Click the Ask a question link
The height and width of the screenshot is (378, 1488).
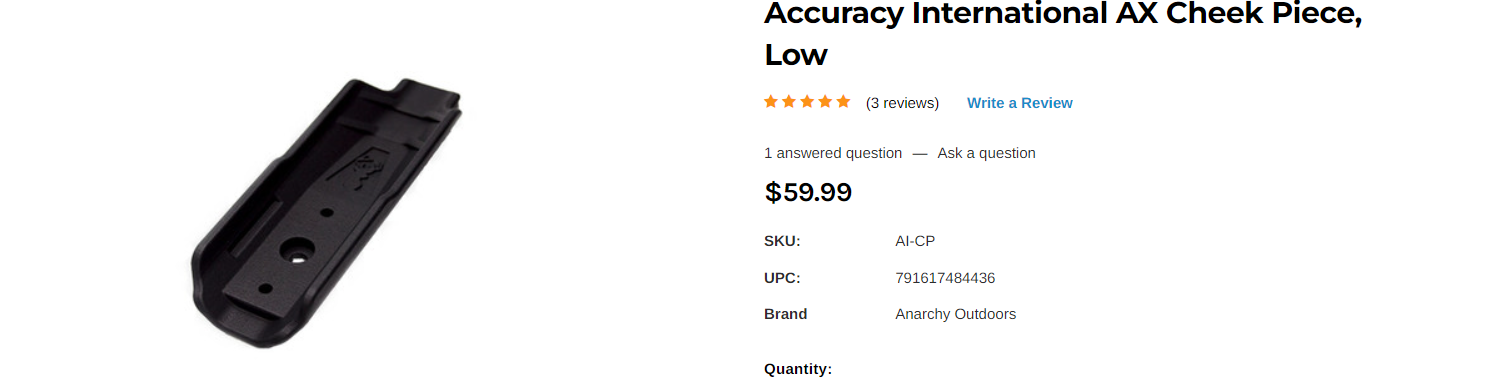coord(986,153)
